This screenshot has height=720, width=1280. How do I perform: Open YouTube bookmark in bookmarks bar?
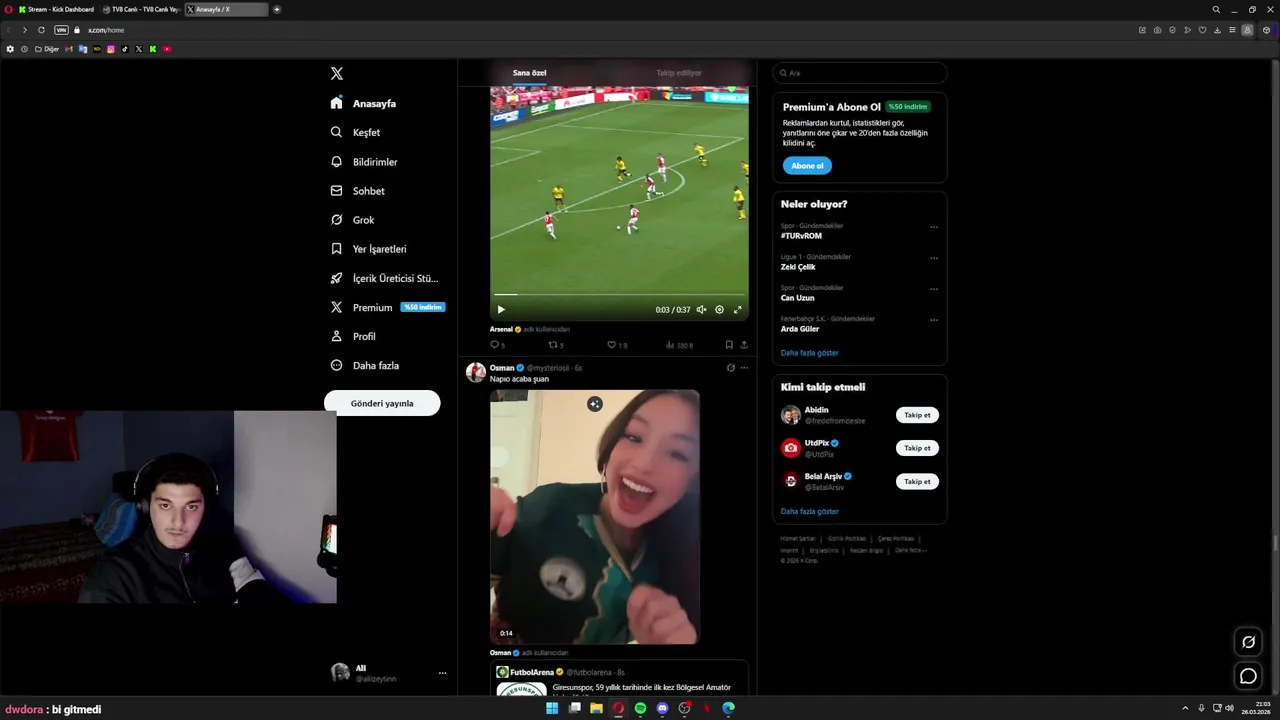click(x=167, y=49)
